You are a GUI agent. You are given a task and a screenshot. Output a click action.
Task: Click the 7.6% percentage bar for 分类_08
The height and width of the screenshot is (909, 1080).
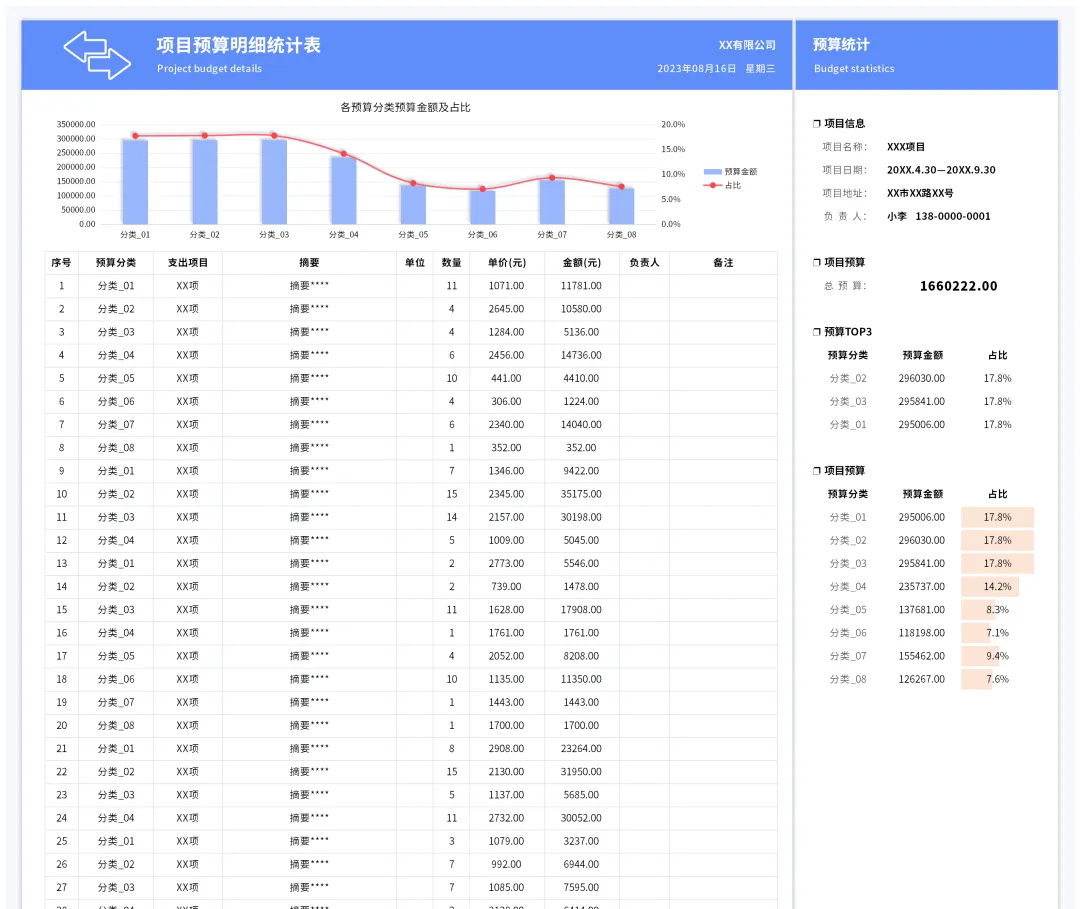tap(979, 679)
